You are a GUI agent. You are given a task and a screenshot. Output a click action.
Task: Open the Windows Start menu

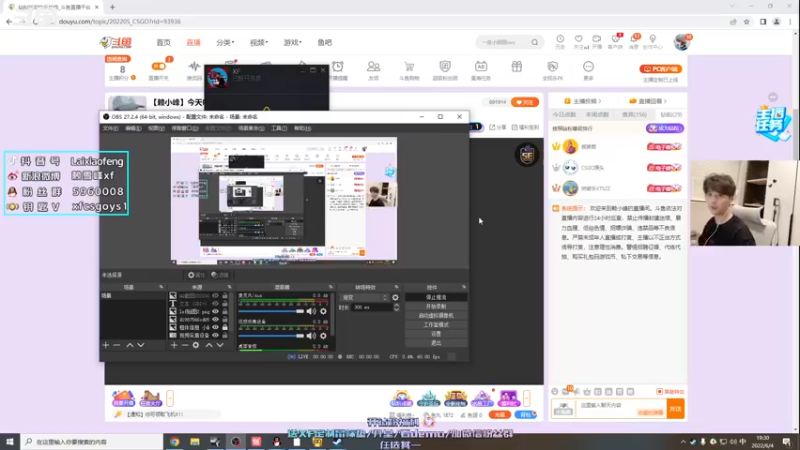point(10,442)
